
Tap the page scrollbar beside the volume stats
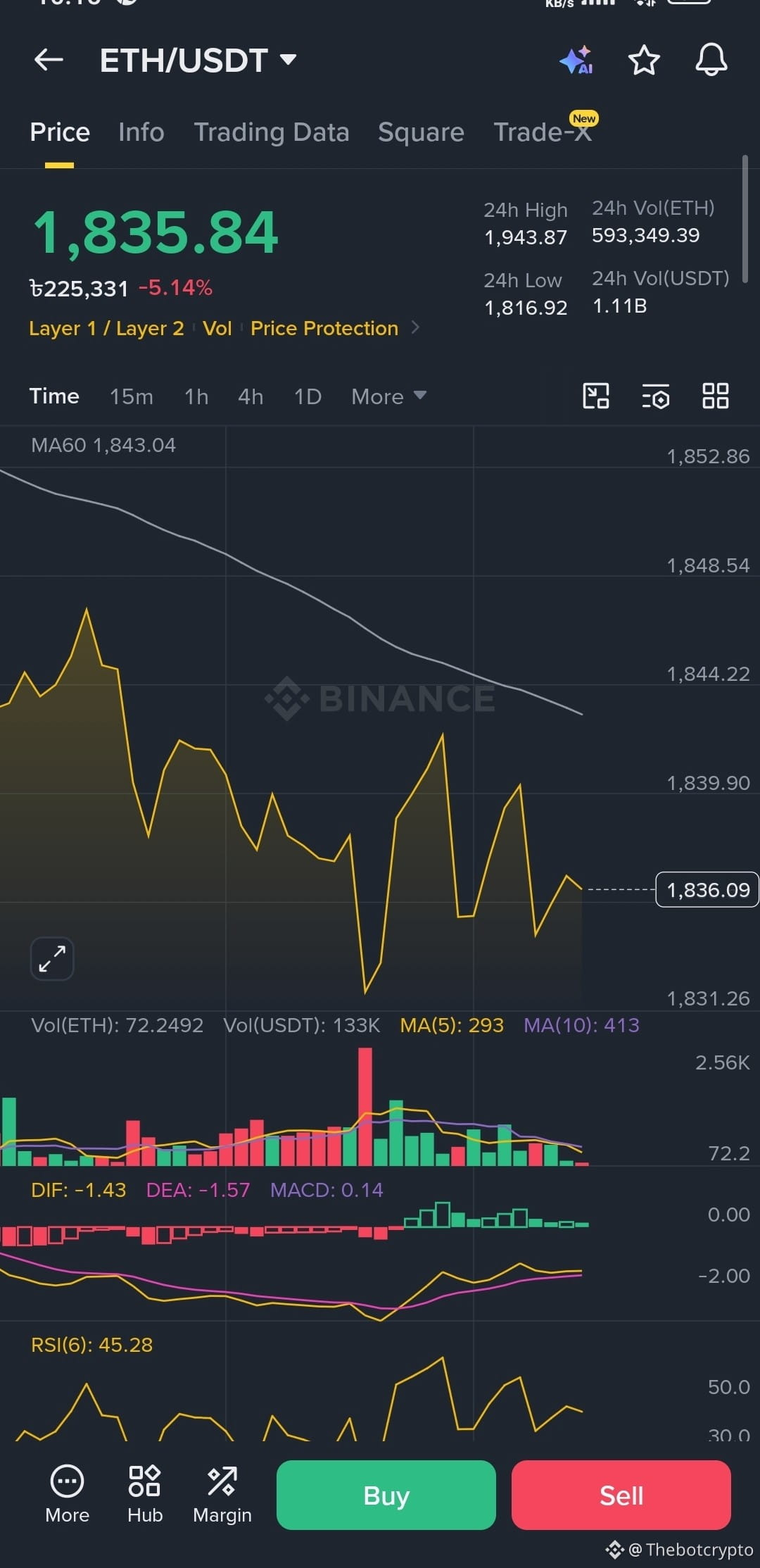pyautogui.click(x=745, y=219)
